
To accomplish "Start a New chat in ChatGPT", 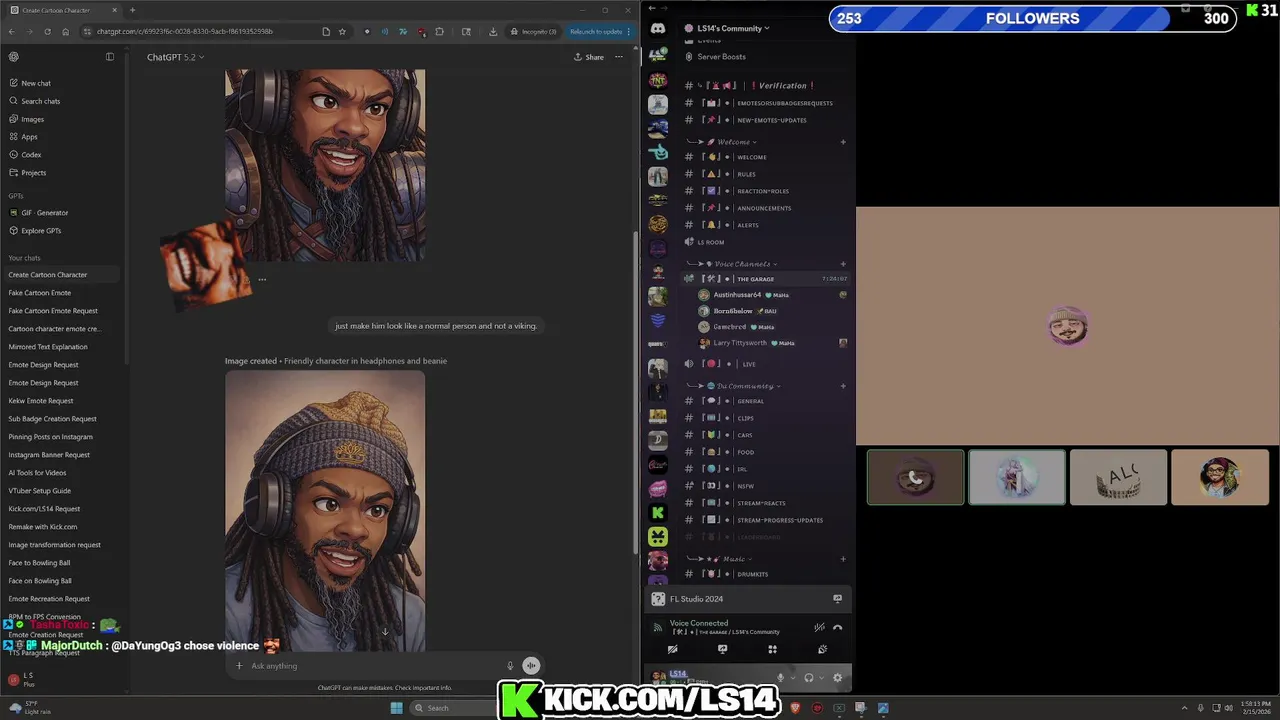I will click(62, 83).
